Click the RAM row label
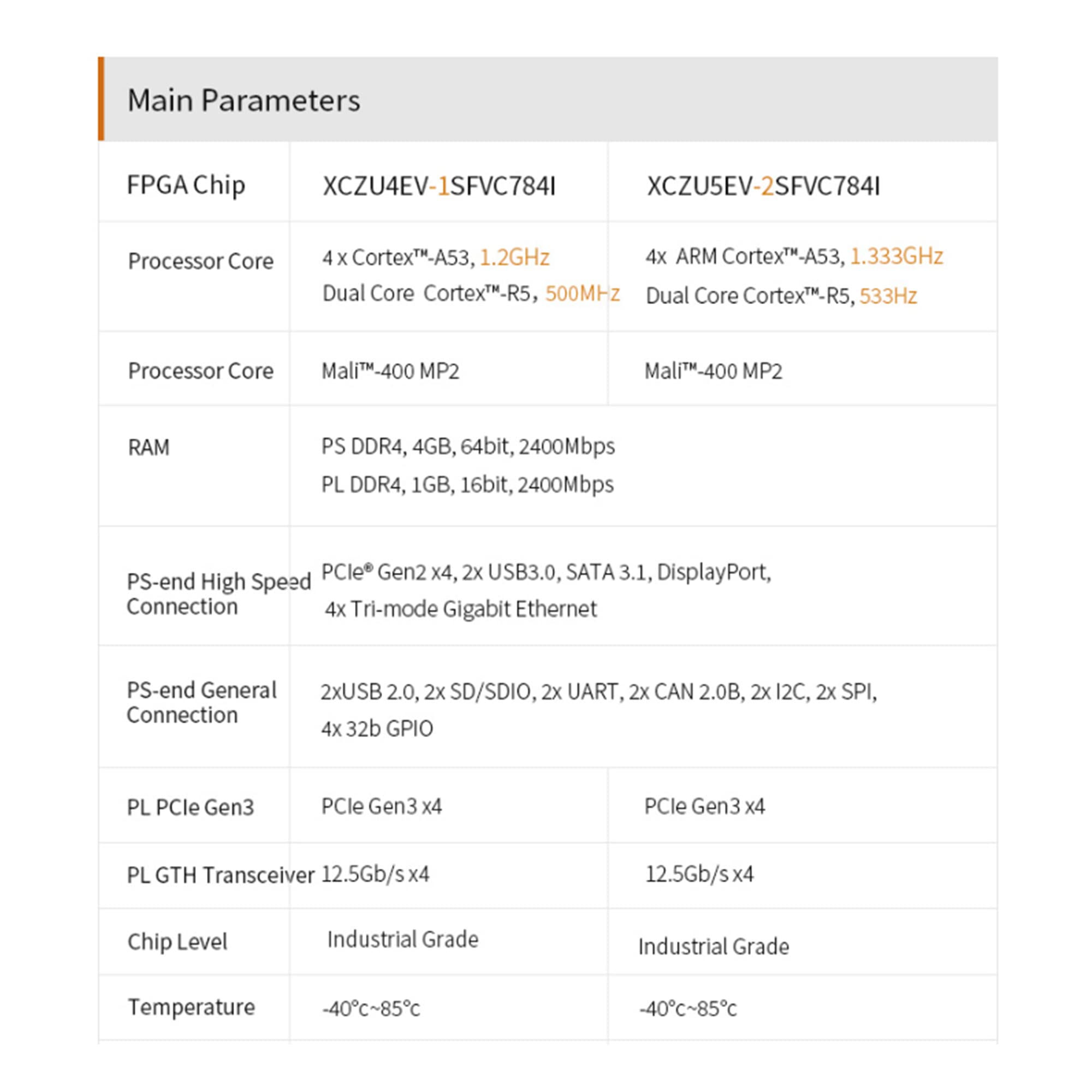1092x1092 pixels. (x=149, y=448)
